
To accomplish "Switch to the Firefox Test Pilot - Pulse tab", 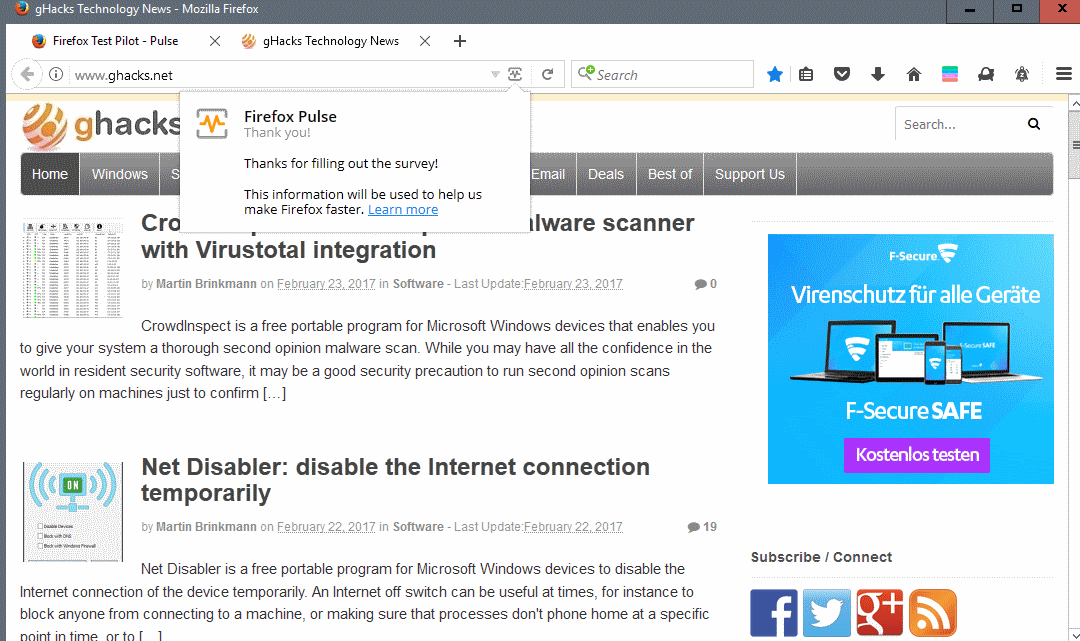I will [x=115, y=41].
